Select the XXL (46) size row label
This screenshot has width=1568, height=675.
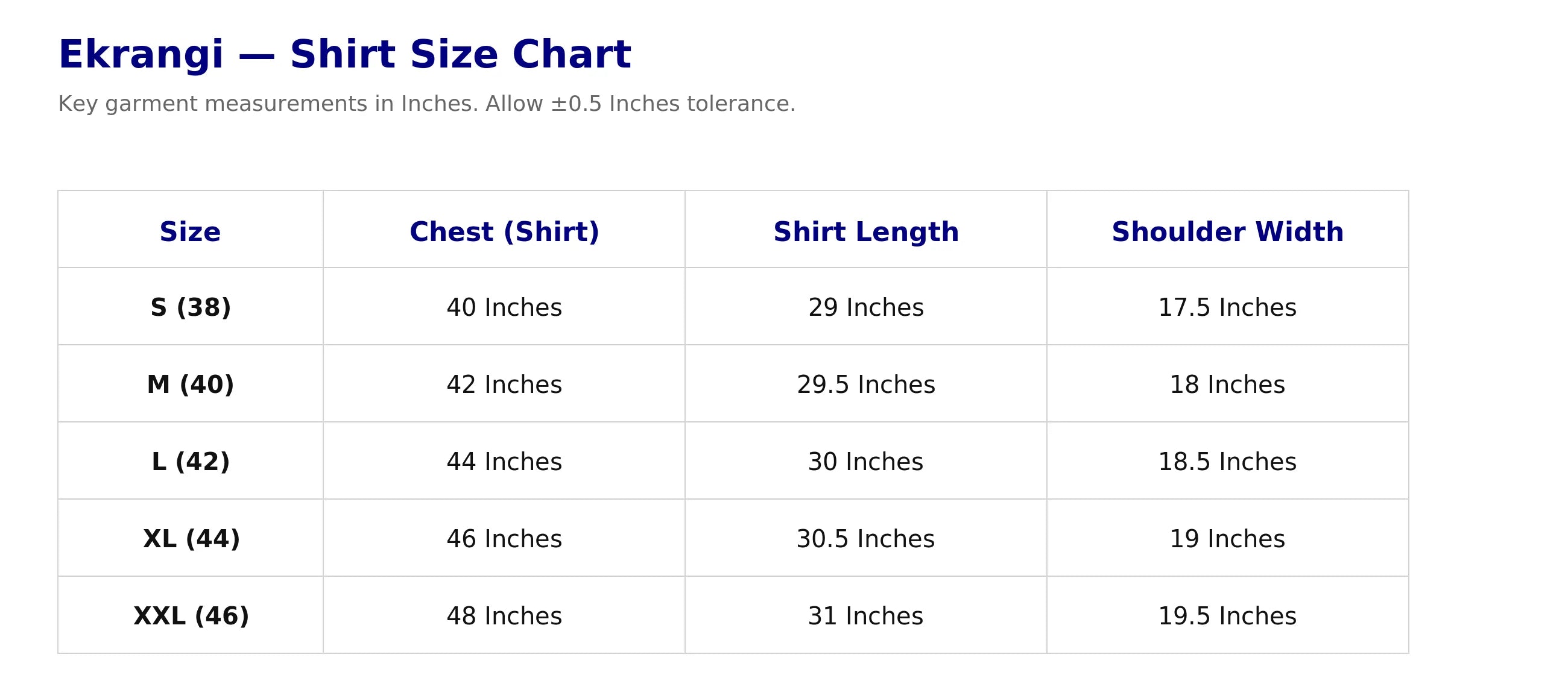(x=191, y=616)
